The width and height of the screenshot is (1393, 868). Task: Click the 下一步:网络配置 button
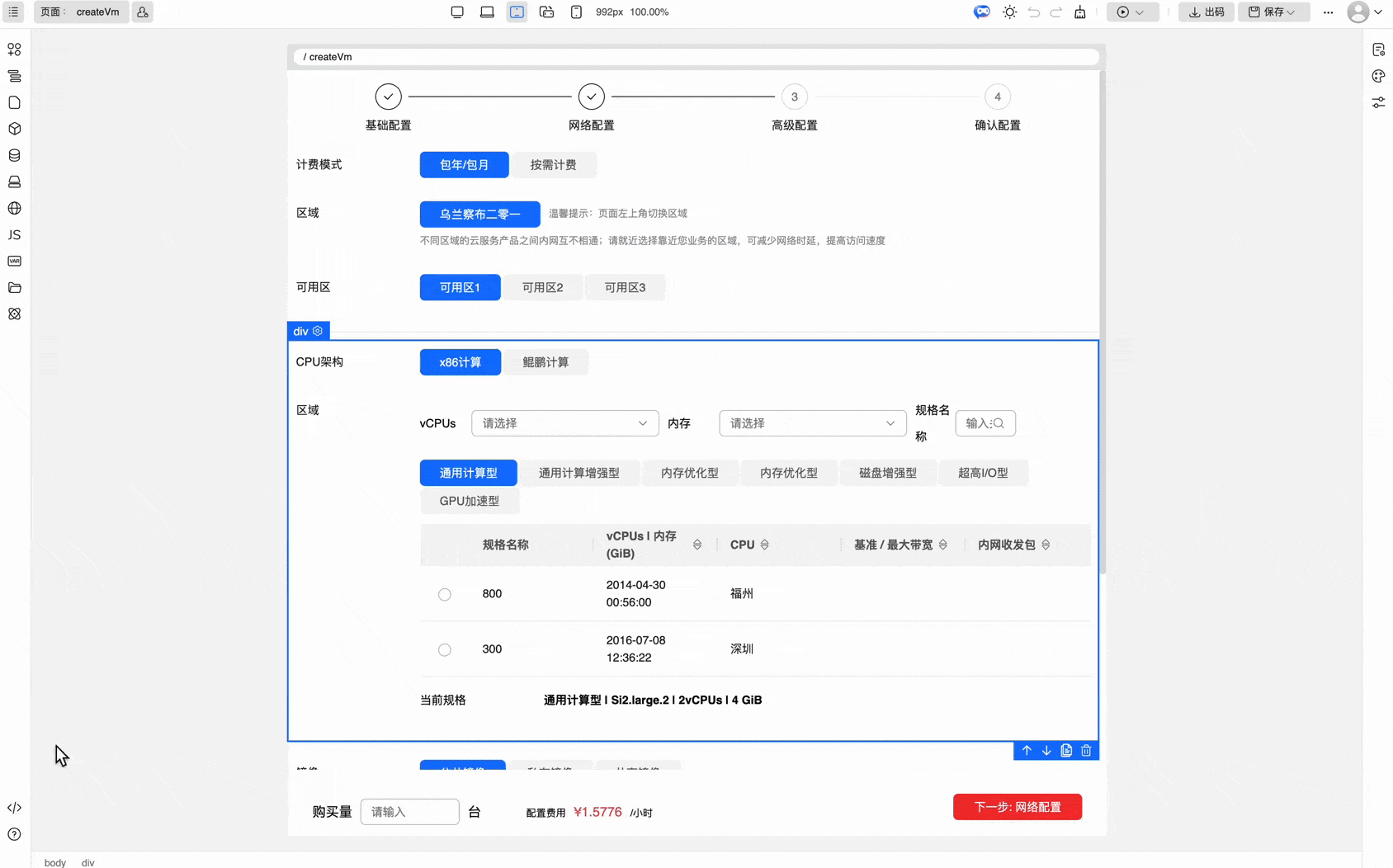pos(1018,806)
